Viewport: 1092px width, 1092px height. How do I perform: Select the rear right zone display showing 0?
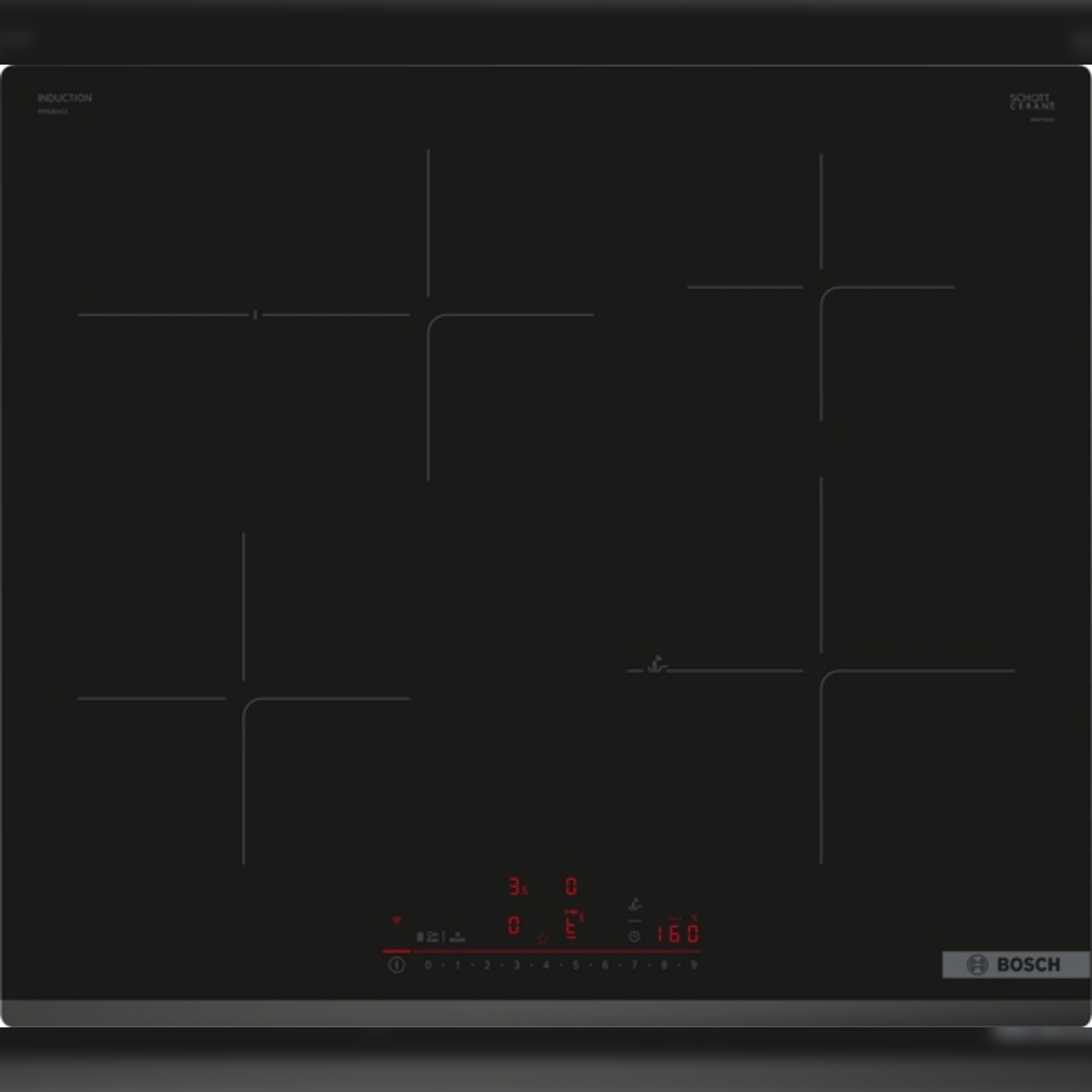tap(571, 885)
